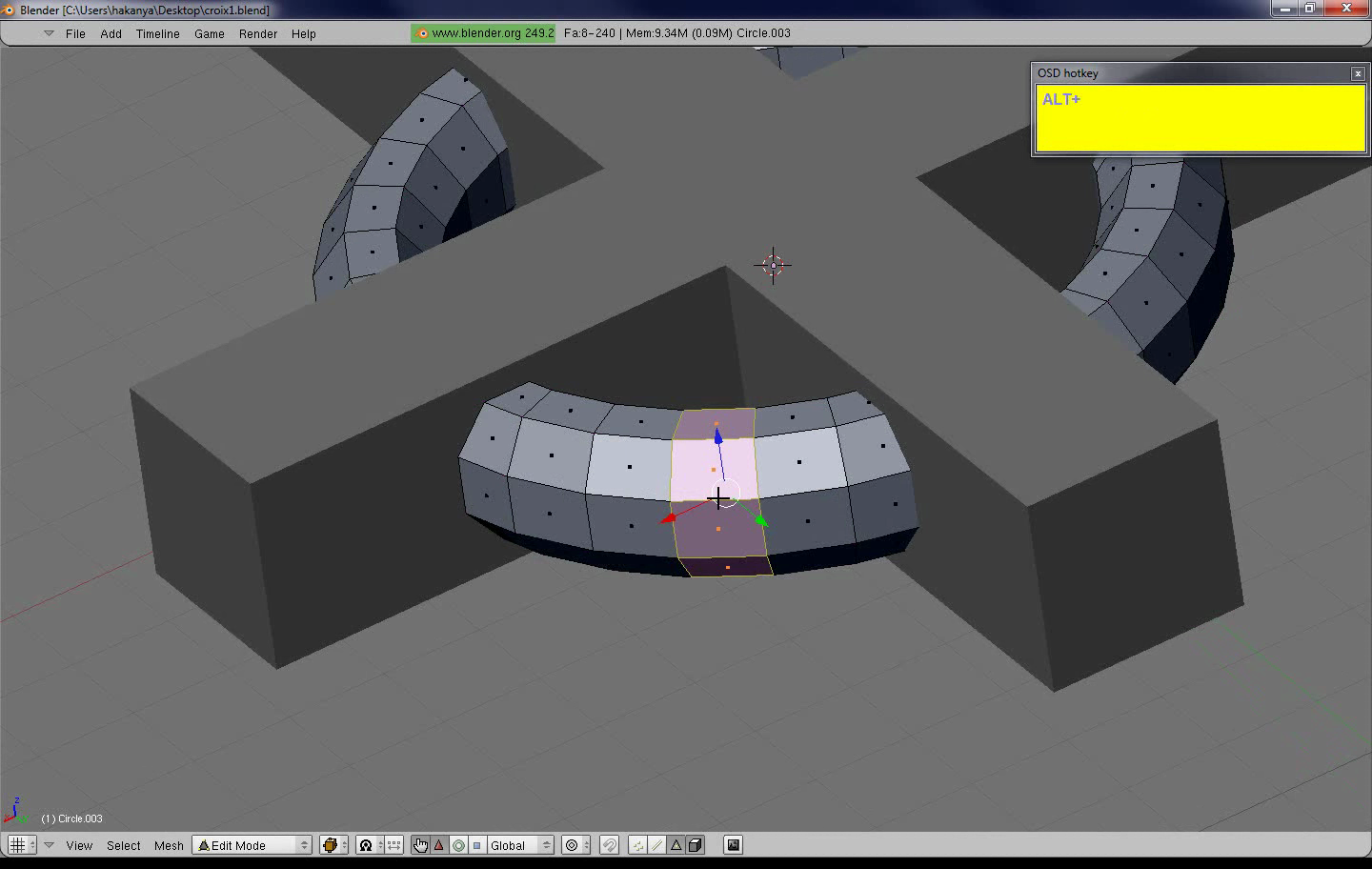The width and height of the screenshot is (1372, 869).
Task: Enable the rotate manipulator circle
Action: 458,845
